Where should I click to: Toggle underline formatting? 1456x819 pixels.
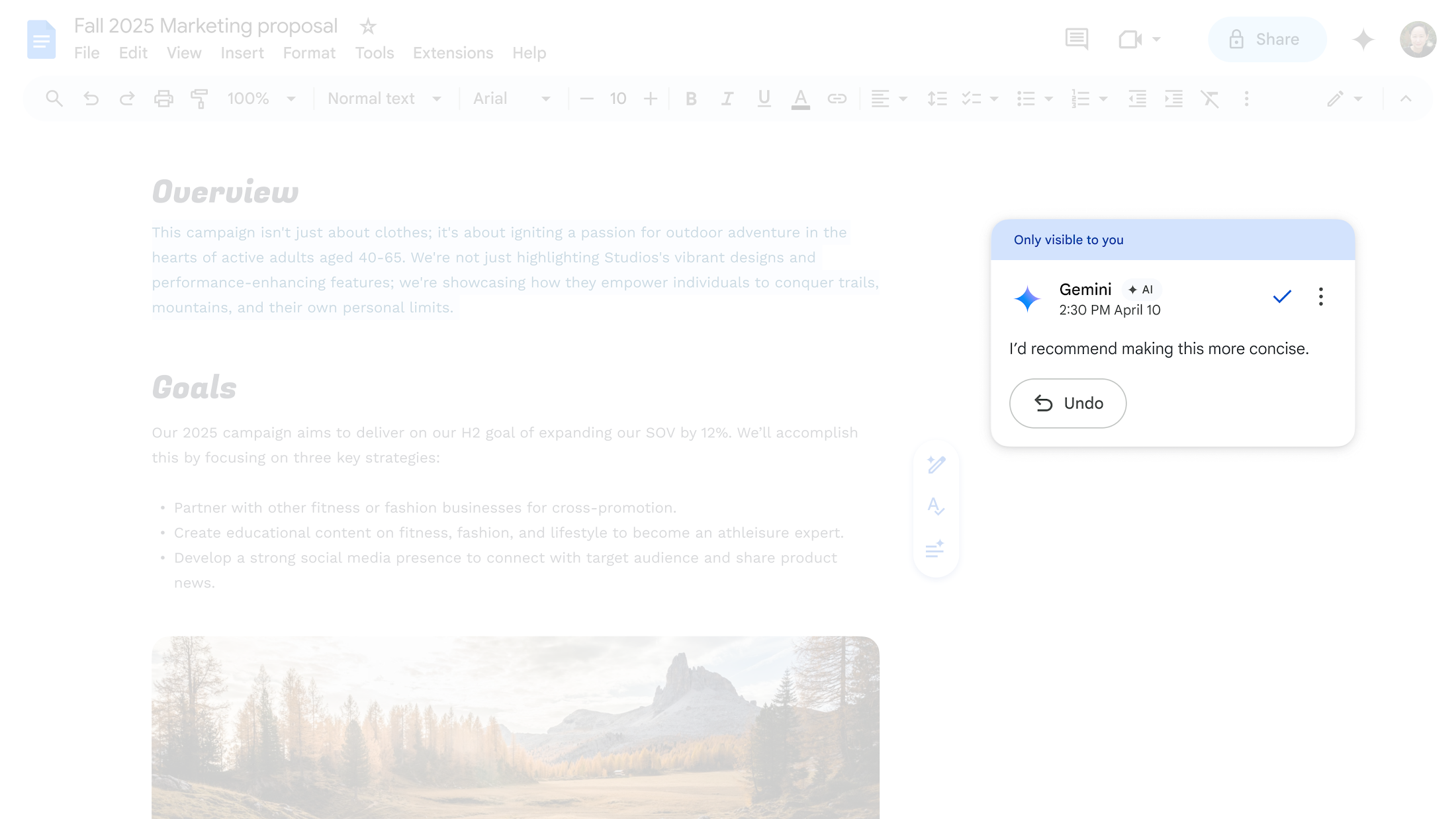764,99
